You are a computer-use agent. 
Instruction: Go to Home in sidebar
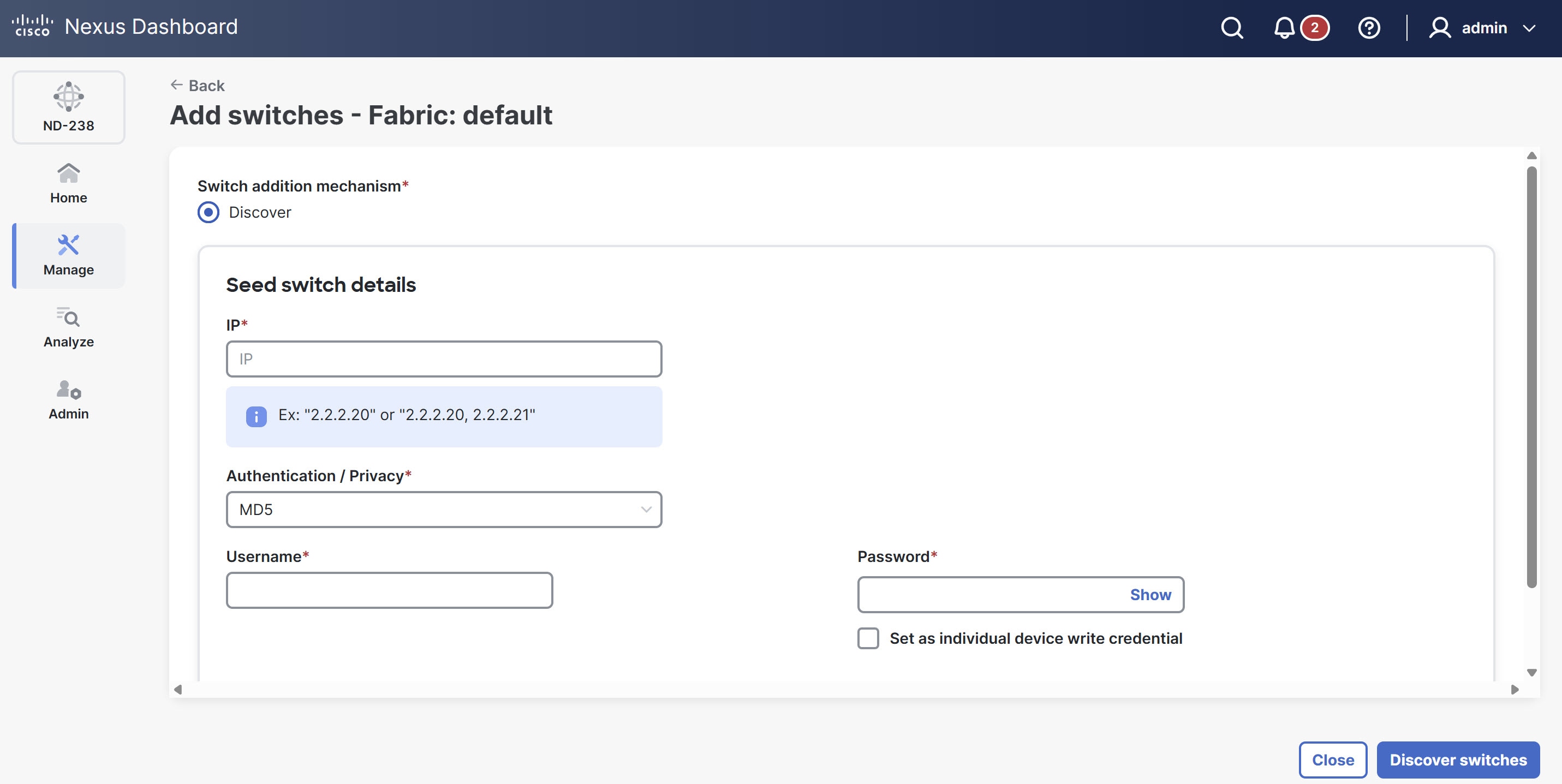point(69,183)
